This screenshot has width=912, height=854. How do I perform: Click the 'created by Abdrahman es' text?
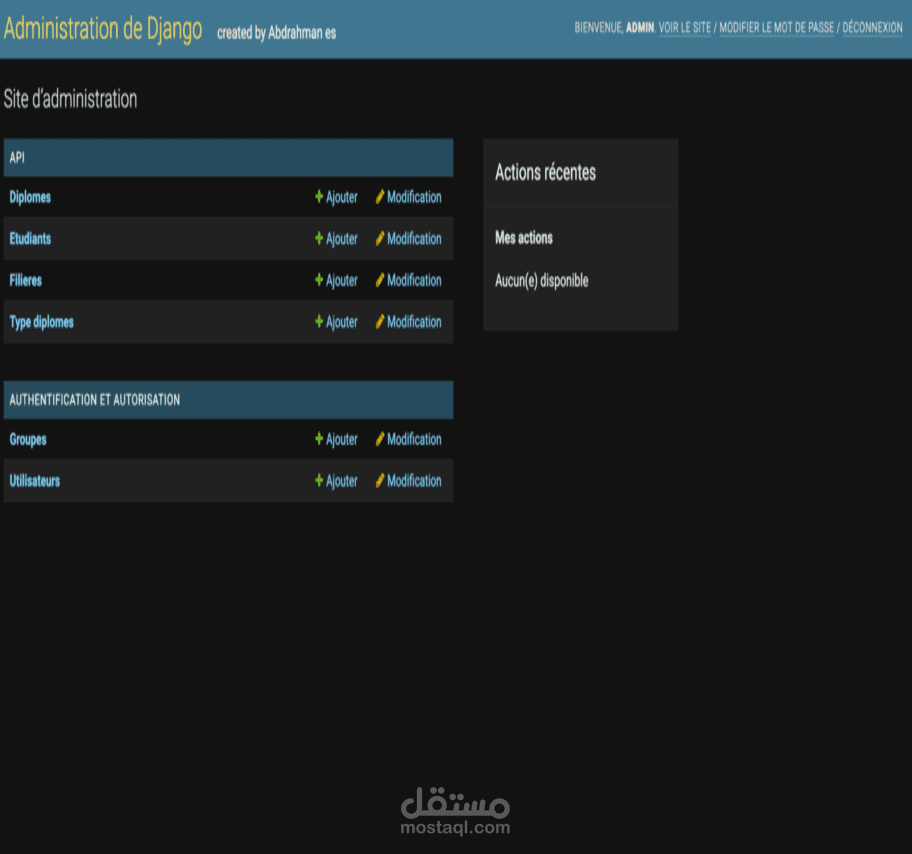tap(276, 33)
